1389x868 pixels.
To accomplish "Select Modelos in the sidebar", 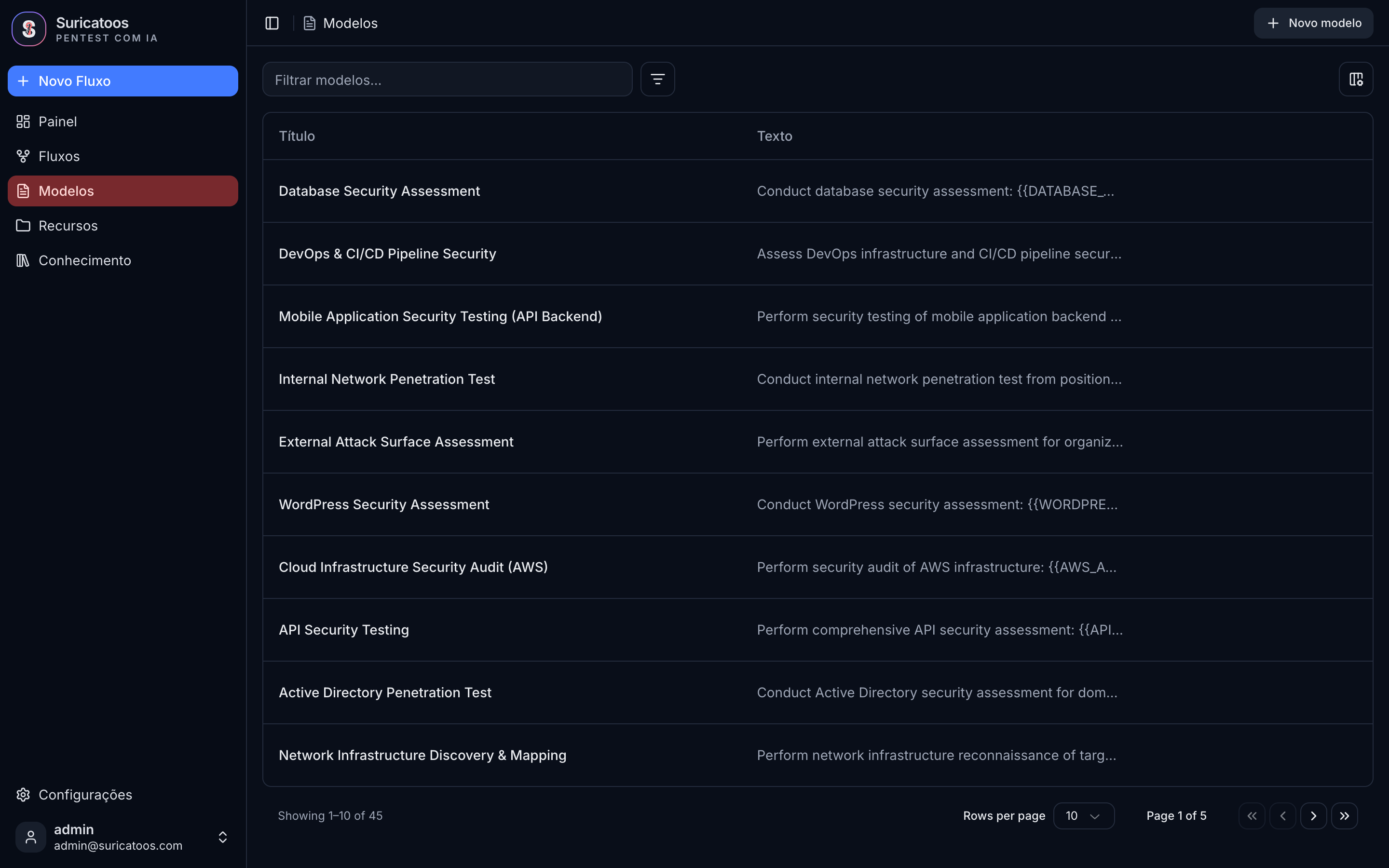I will pyautogui.click(x=123, y=191).
